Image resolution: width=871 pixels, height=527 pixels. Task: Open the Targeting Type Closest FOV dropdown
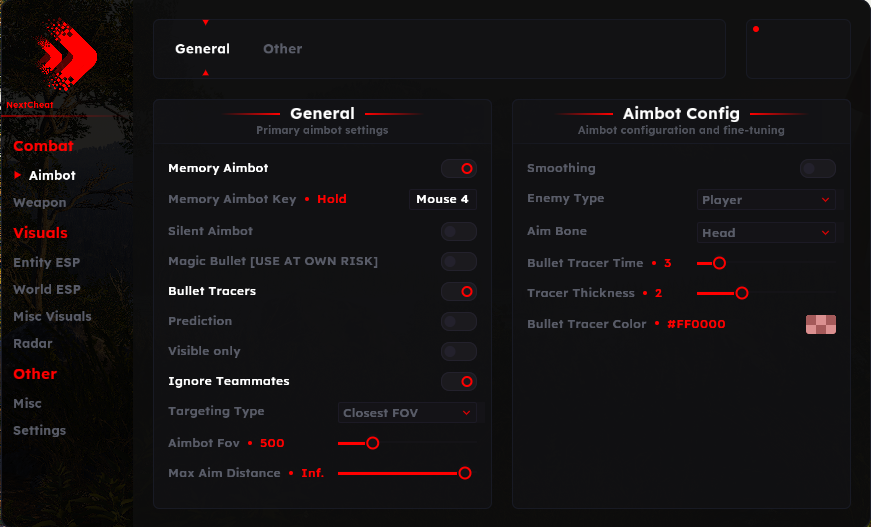point(407,412)
